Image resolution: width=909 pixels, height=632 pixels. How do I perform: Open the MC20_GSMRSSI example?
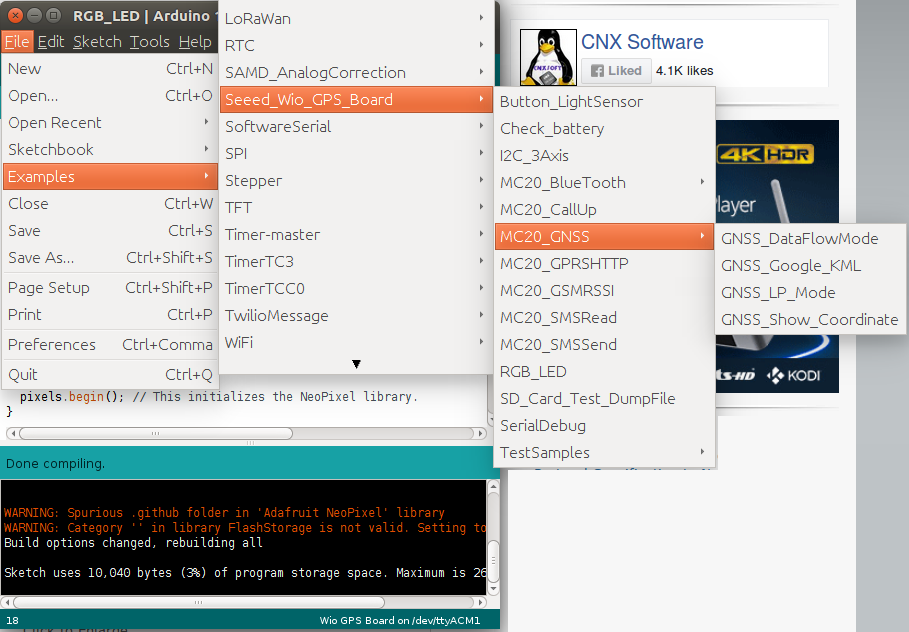point(604,290)
